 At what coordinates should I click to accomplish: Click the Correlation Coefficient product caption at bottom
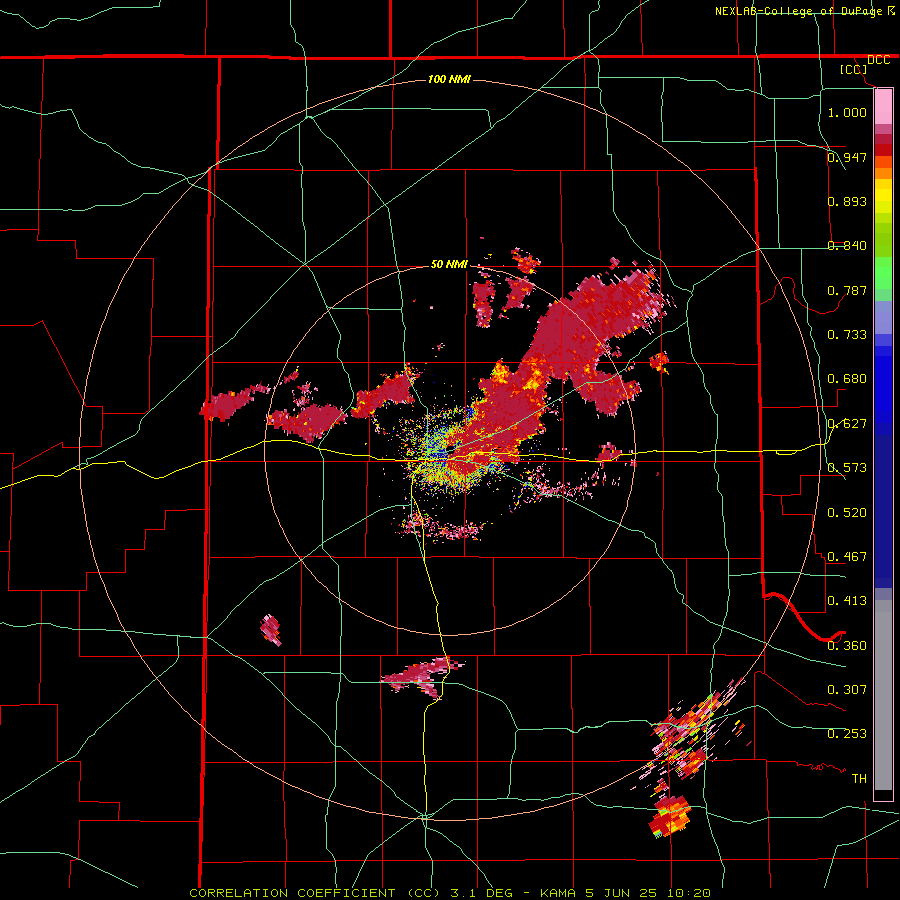click(450, 893)
